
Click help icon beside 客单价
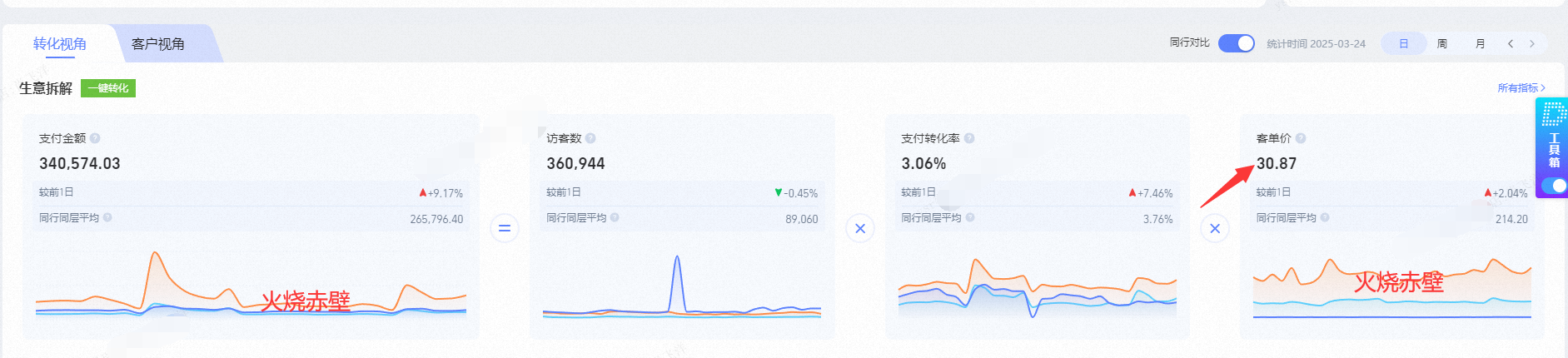point(1301,138)
